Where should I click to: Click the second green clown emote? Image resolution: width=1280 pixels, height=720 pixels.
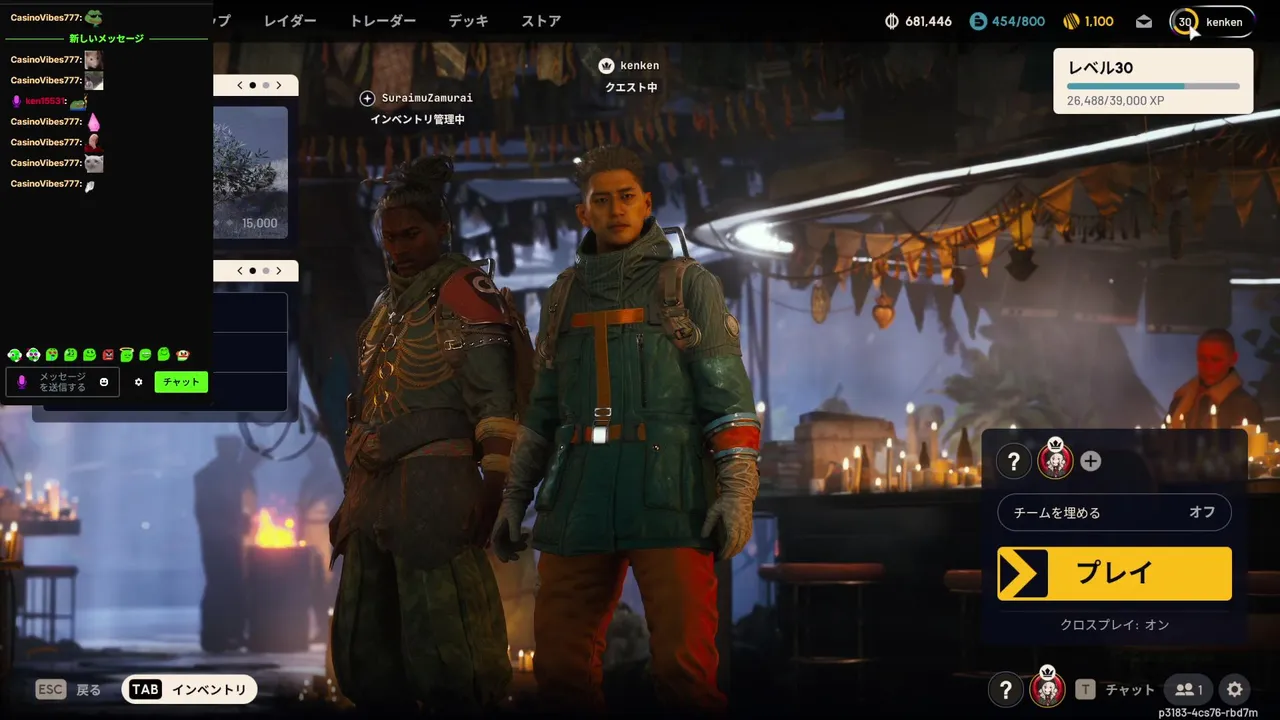[x=33, y=355]
